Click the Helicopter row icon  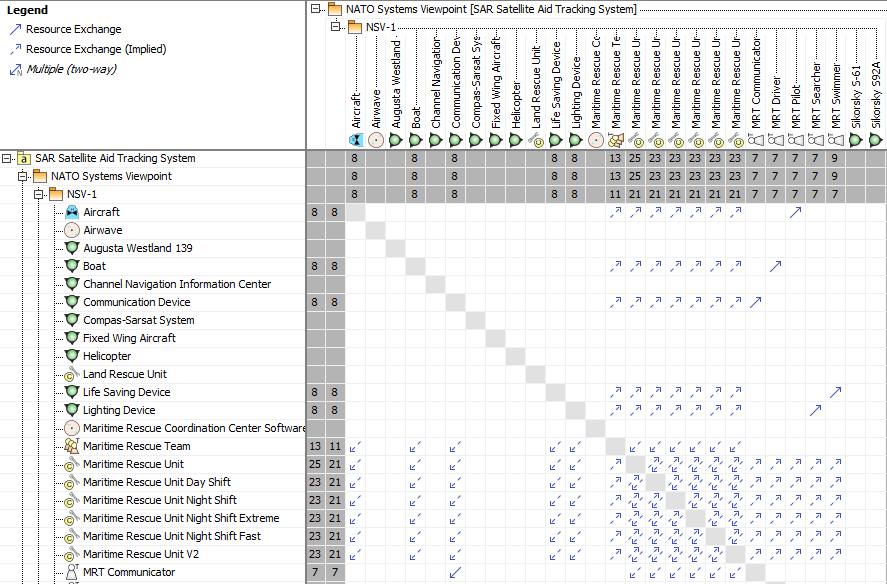pyautogui.click(x=72, y=356)
